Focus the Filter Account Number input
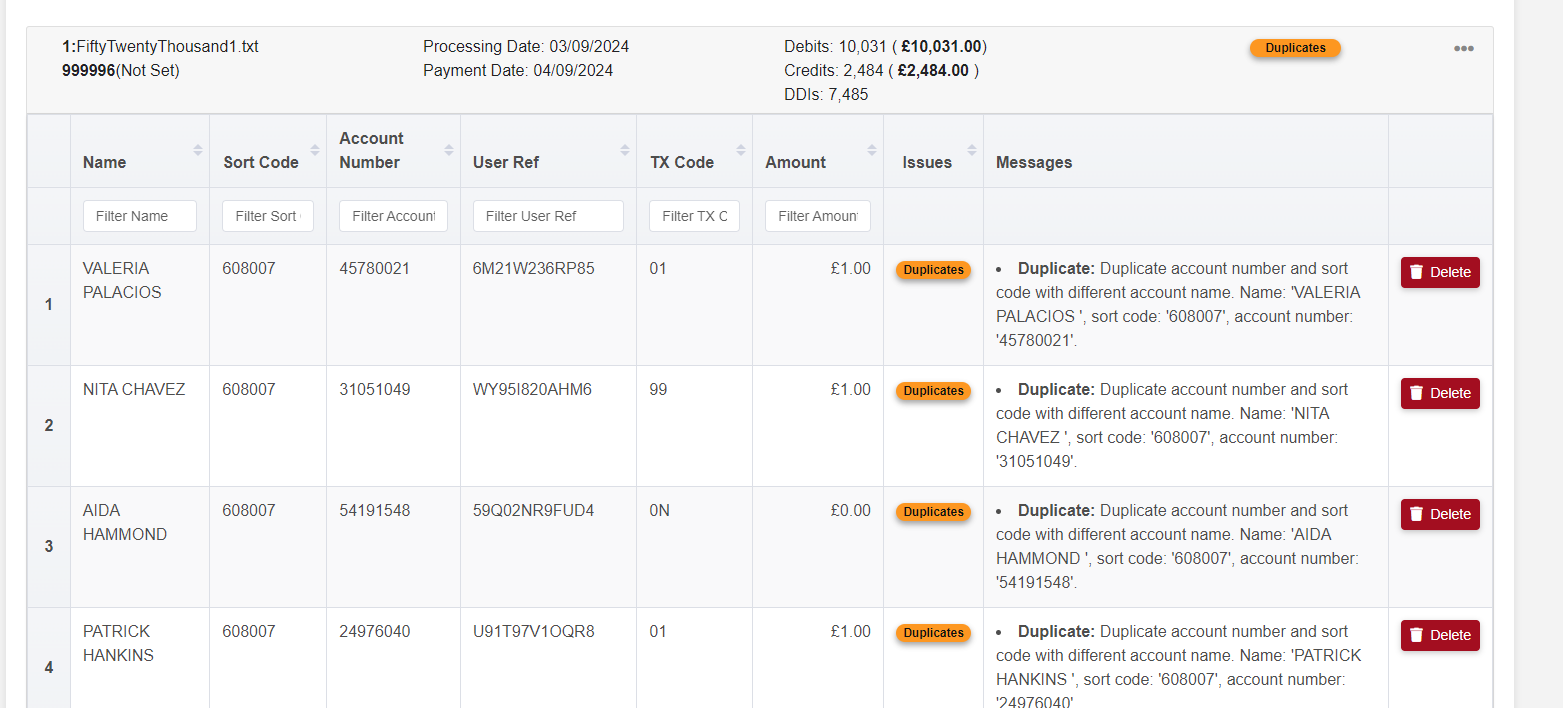Viewport: 1563px width, 708px height. pyautogui.click(x=393, y=216)
